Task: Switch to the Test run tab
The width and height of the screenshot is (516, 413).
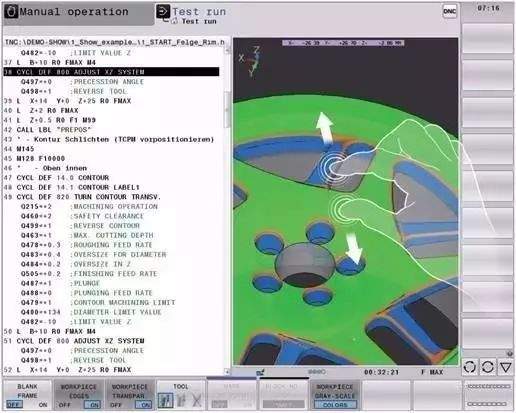Action: click(199, 12)
